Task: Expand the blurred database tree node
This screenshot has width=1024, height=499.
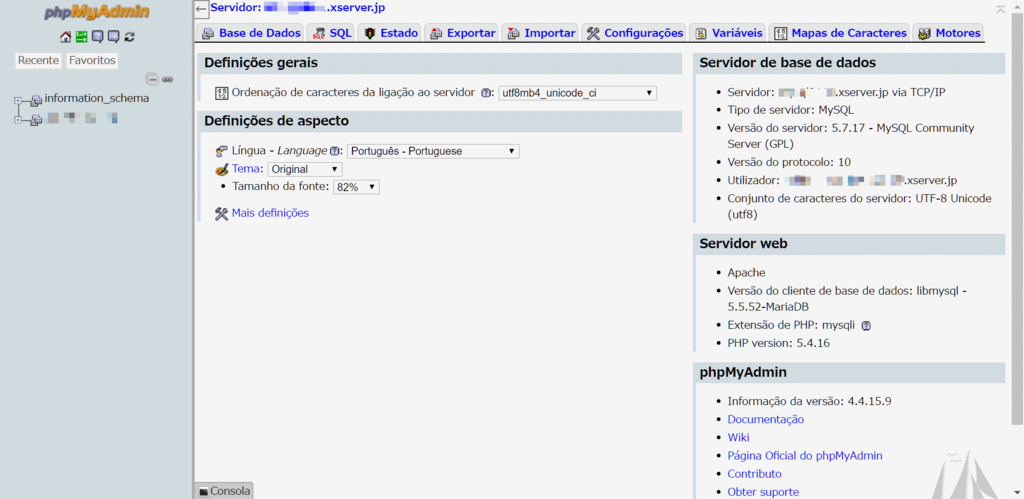Action: click(x=18, y=120)
